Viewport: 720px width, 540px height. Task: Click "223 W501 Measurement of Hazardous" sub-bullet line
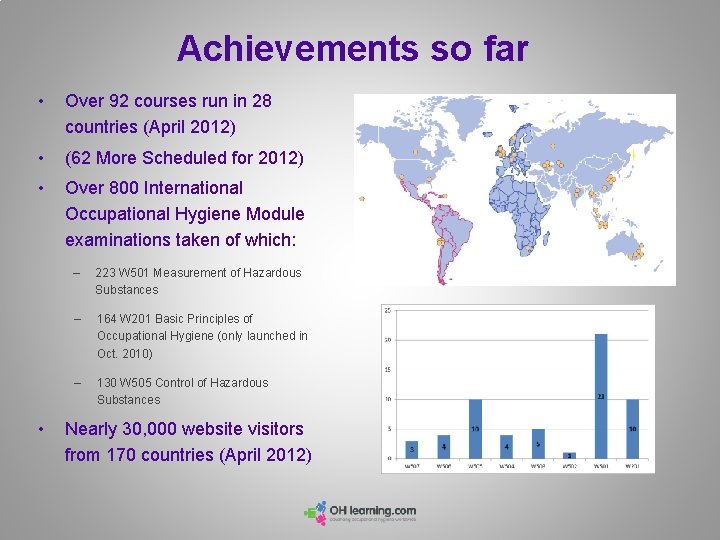[198, 273]
